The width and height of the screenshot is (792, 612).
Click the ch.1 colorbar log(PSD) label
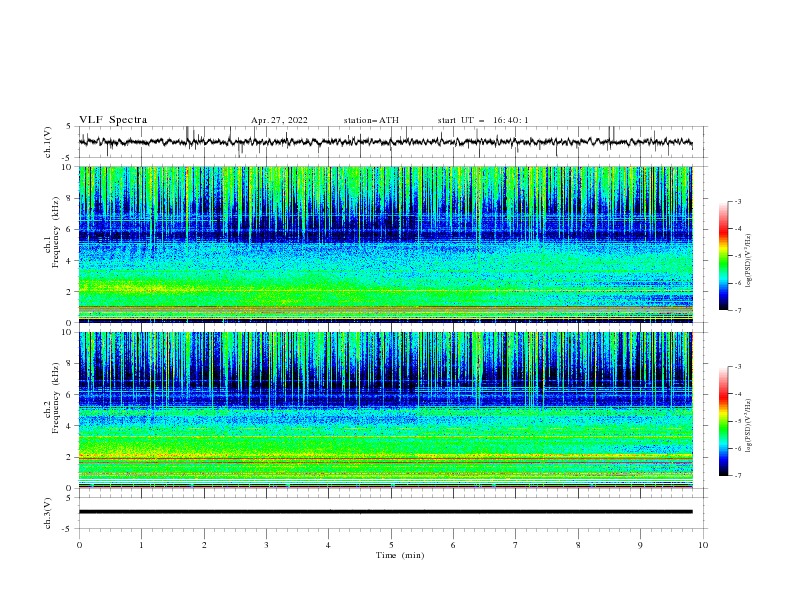tap(749, 261)
